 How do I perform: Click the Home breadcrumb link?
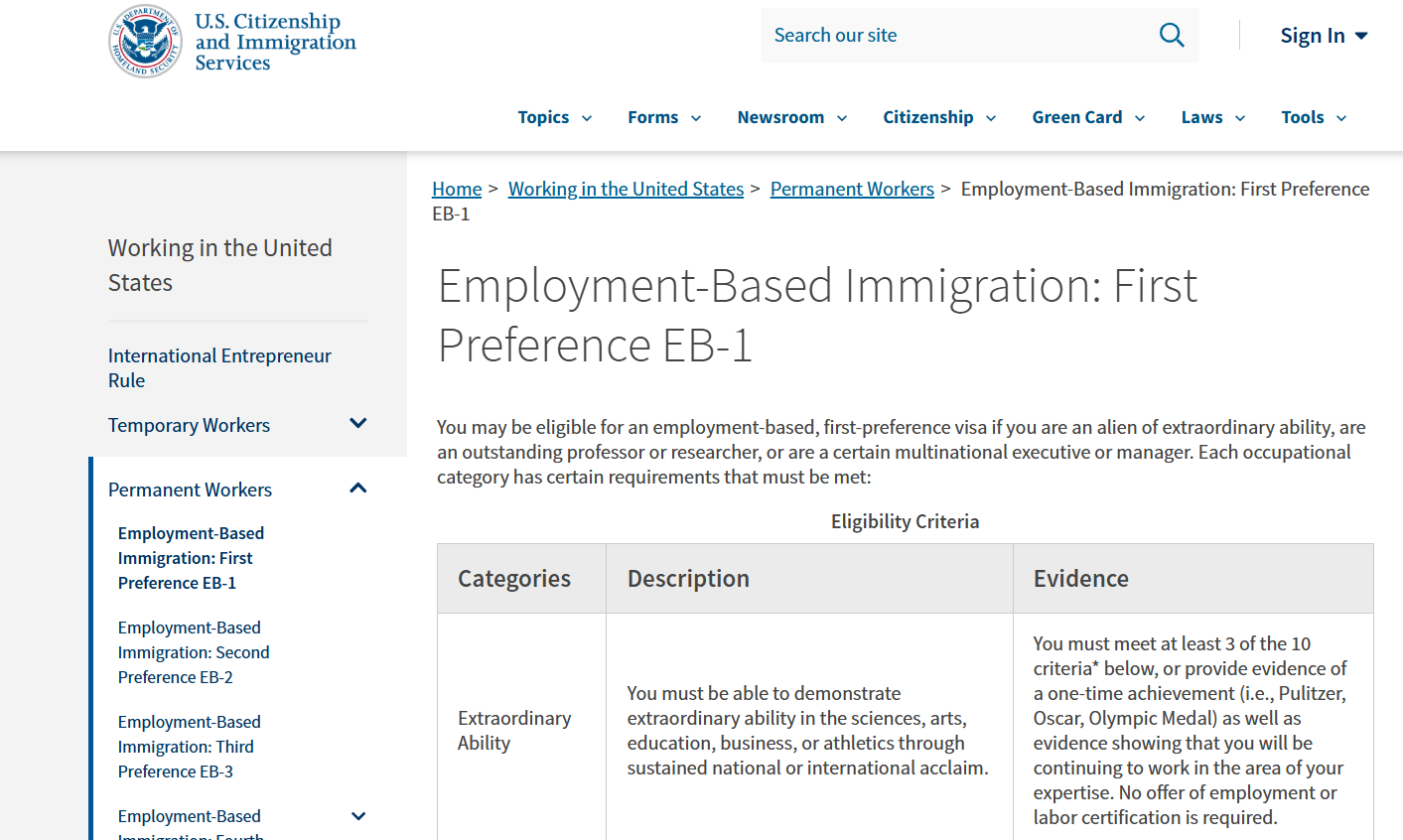coord(457,188)
